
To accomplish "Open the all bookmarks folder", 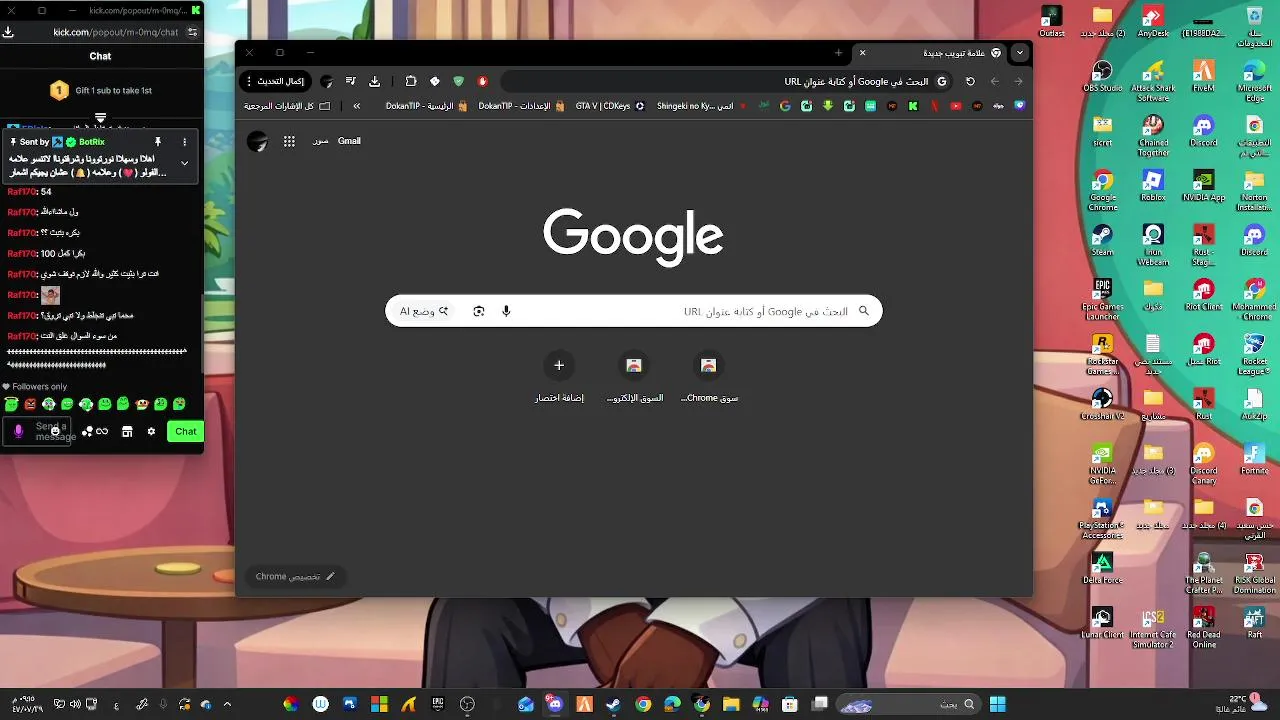I will pos(288,106).
